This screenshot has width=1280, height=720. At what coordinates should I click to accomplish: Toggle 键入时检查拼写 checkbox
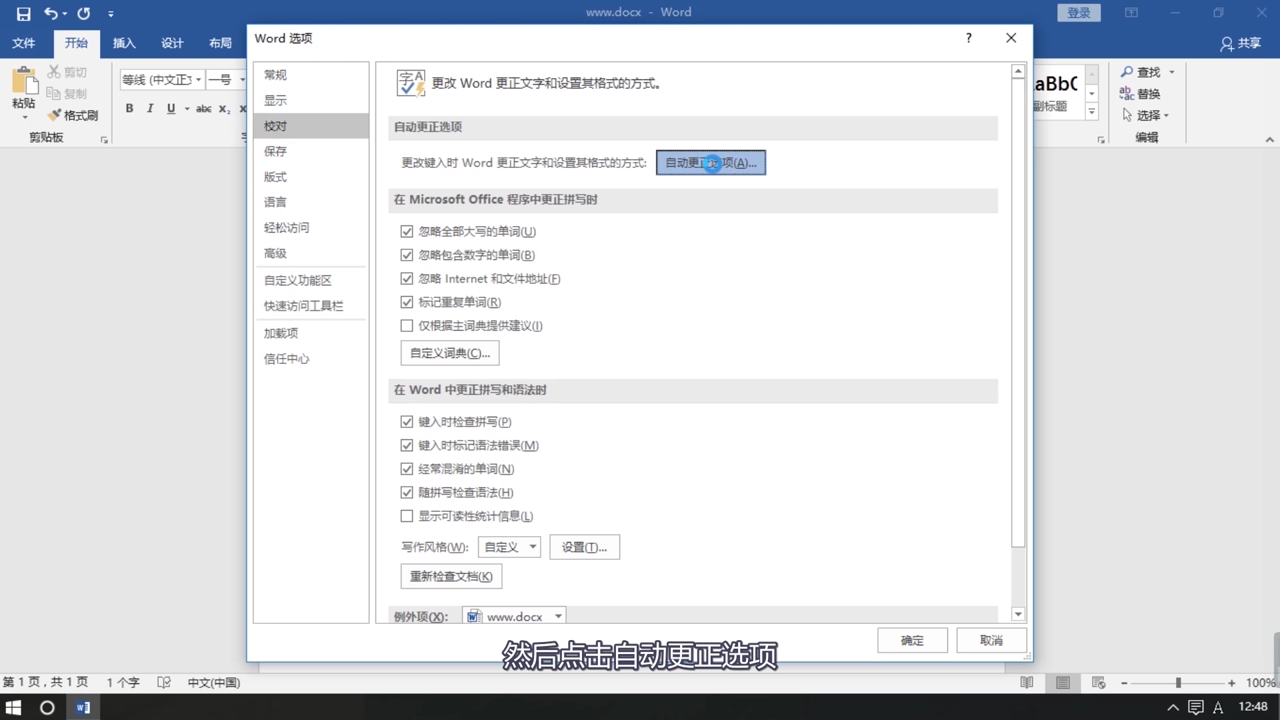[x=407, y=422]
